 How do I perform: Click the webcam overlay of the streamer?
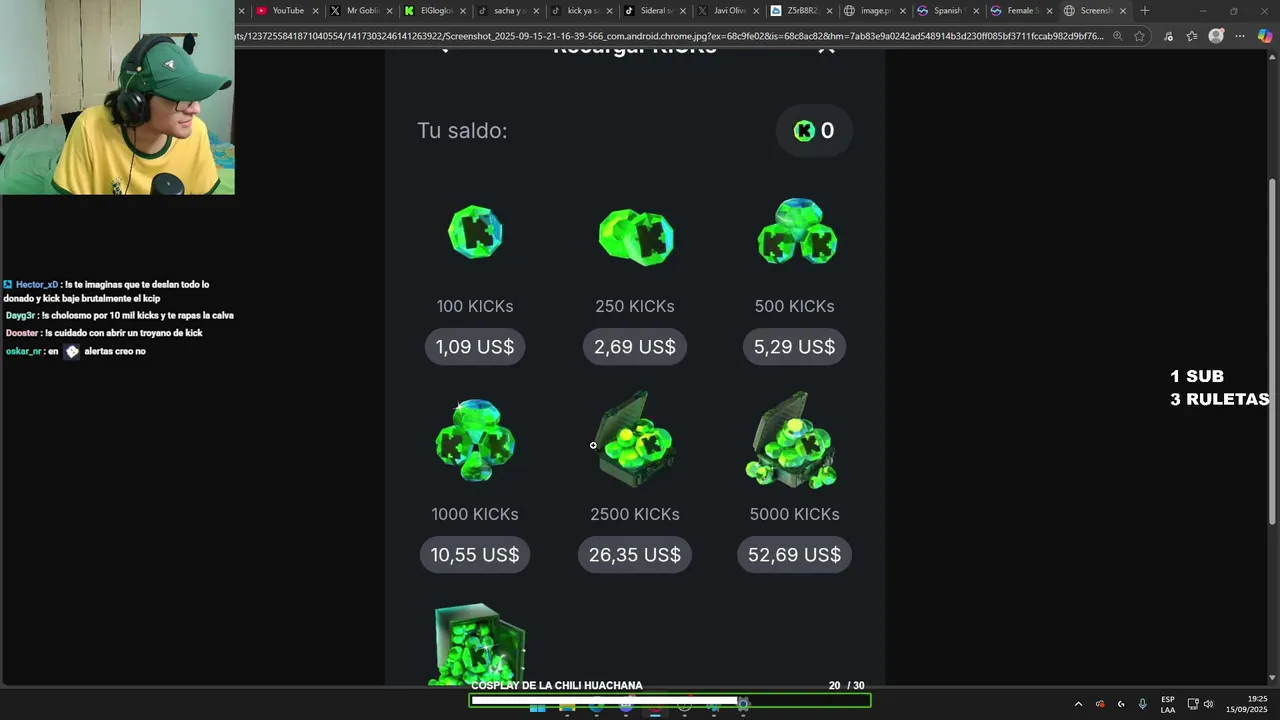[x=117, y=97]
